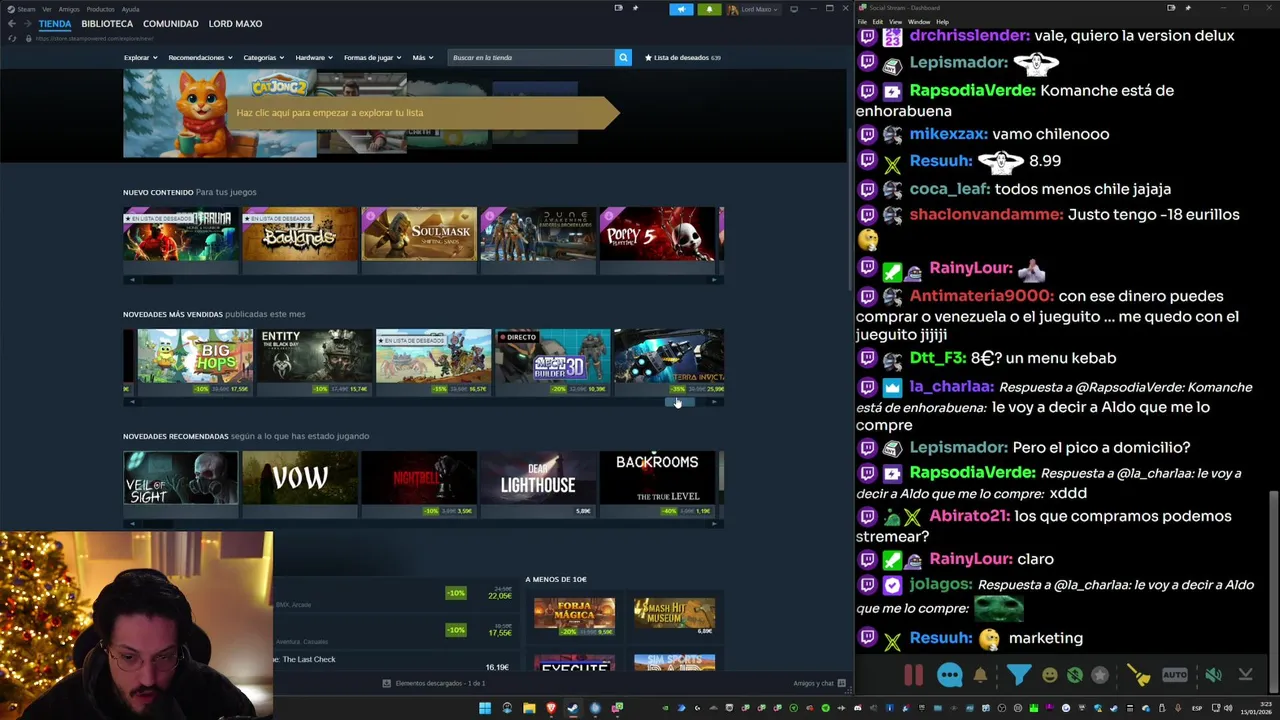Open the LORD MAXO profile tab
The width and height of the screenshot is (1280, 720).
235,23
